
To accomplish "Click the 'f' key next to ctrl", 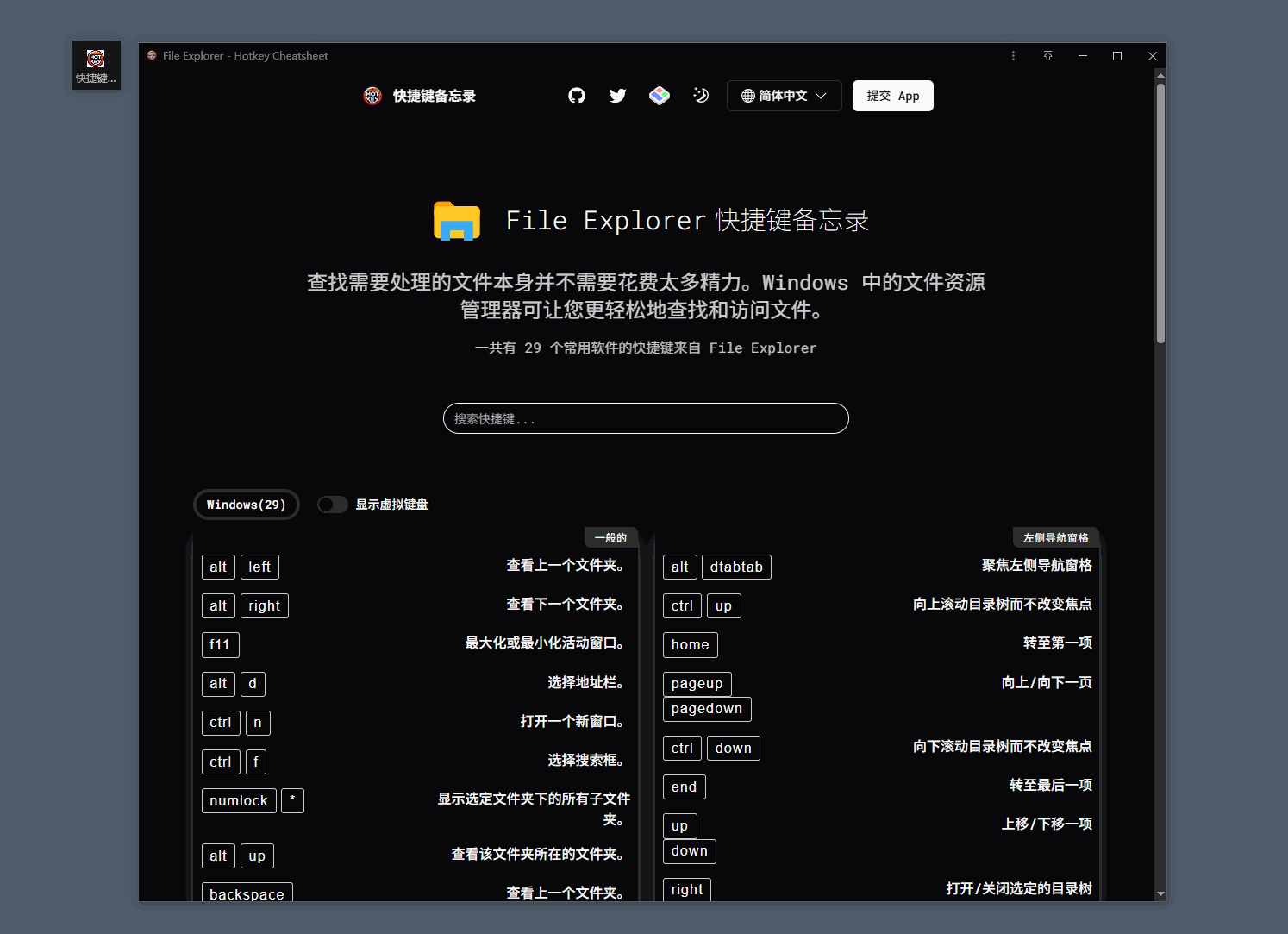I will pos(256,762).
